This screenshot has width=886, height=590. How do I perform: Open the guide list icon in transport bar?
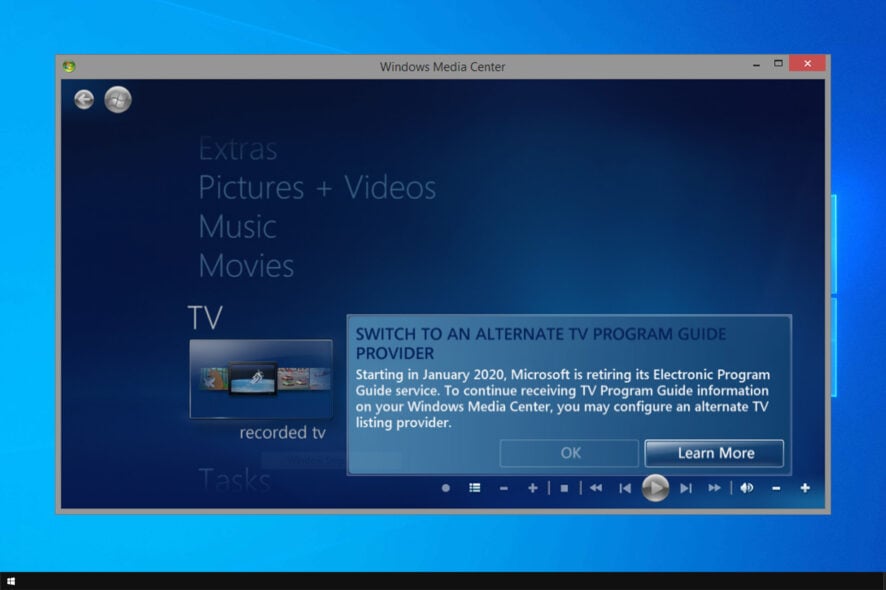tap(475, 488)
